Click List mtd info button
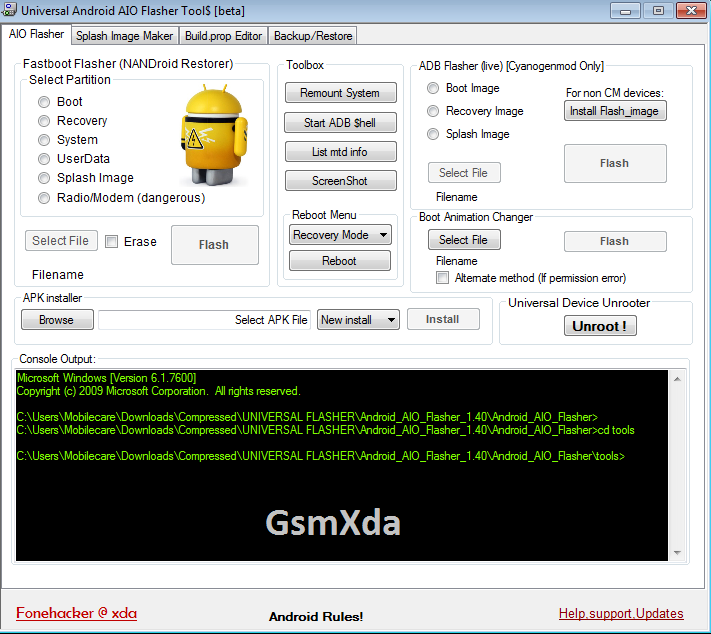 tap(341, 152)
